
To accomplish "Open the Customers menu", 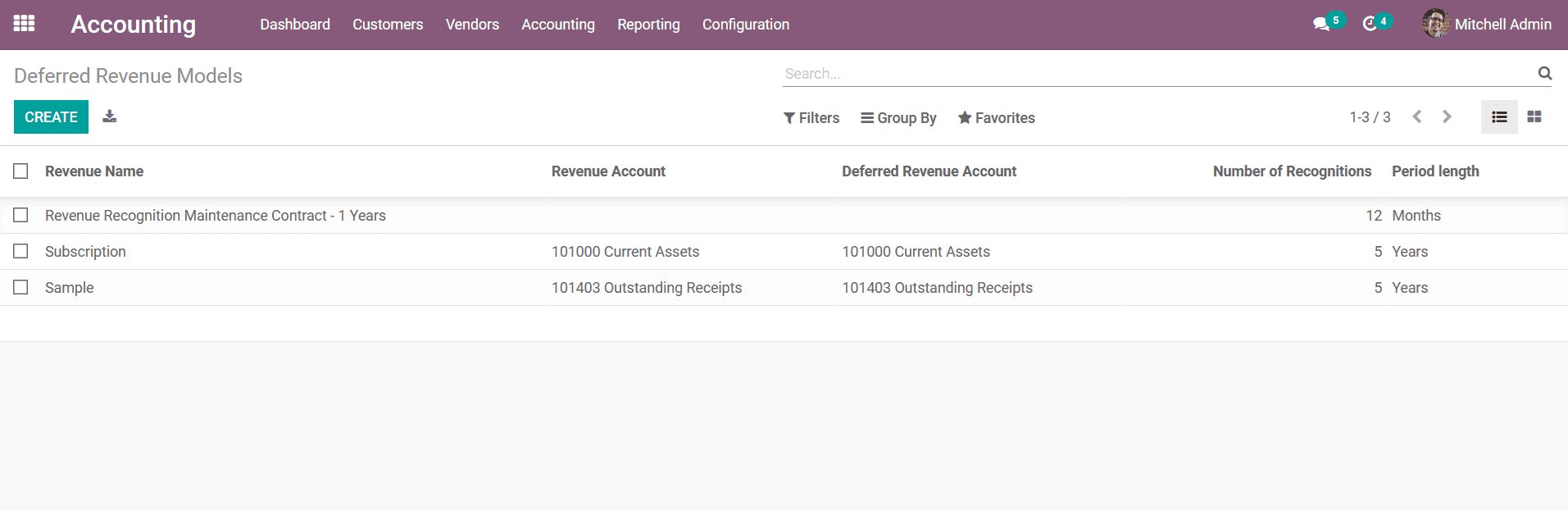I will [388, 25].
